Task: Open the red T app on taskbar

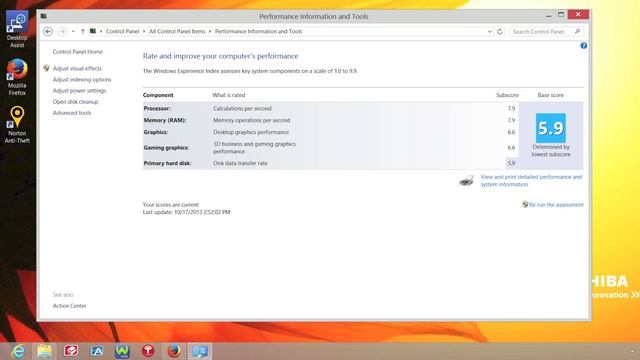Action: pyautogui.click(x=148, y=351)
